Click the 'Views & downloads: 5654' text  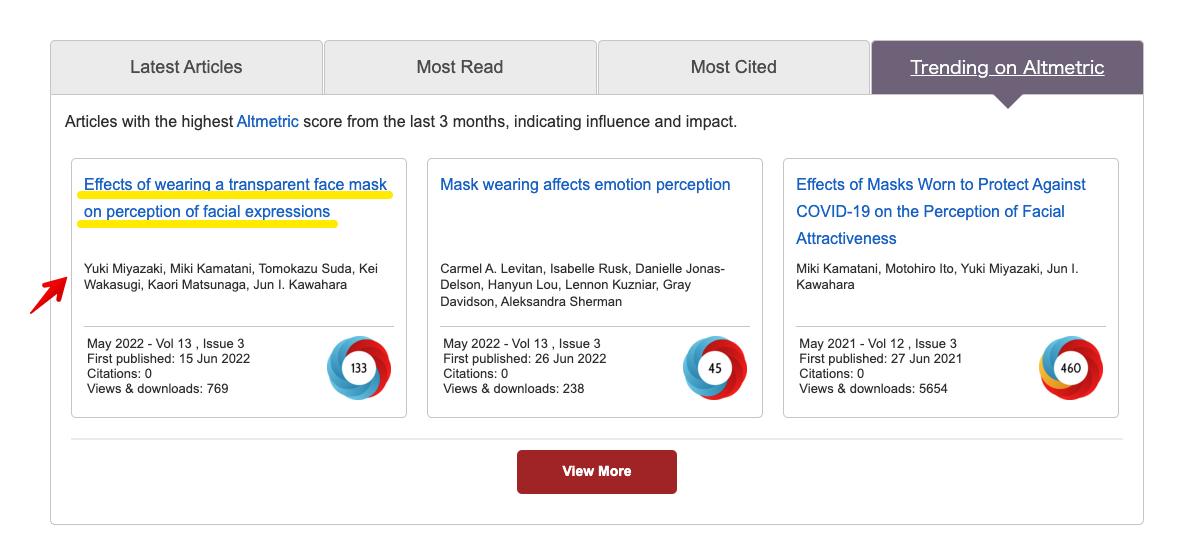click(873, 389)
